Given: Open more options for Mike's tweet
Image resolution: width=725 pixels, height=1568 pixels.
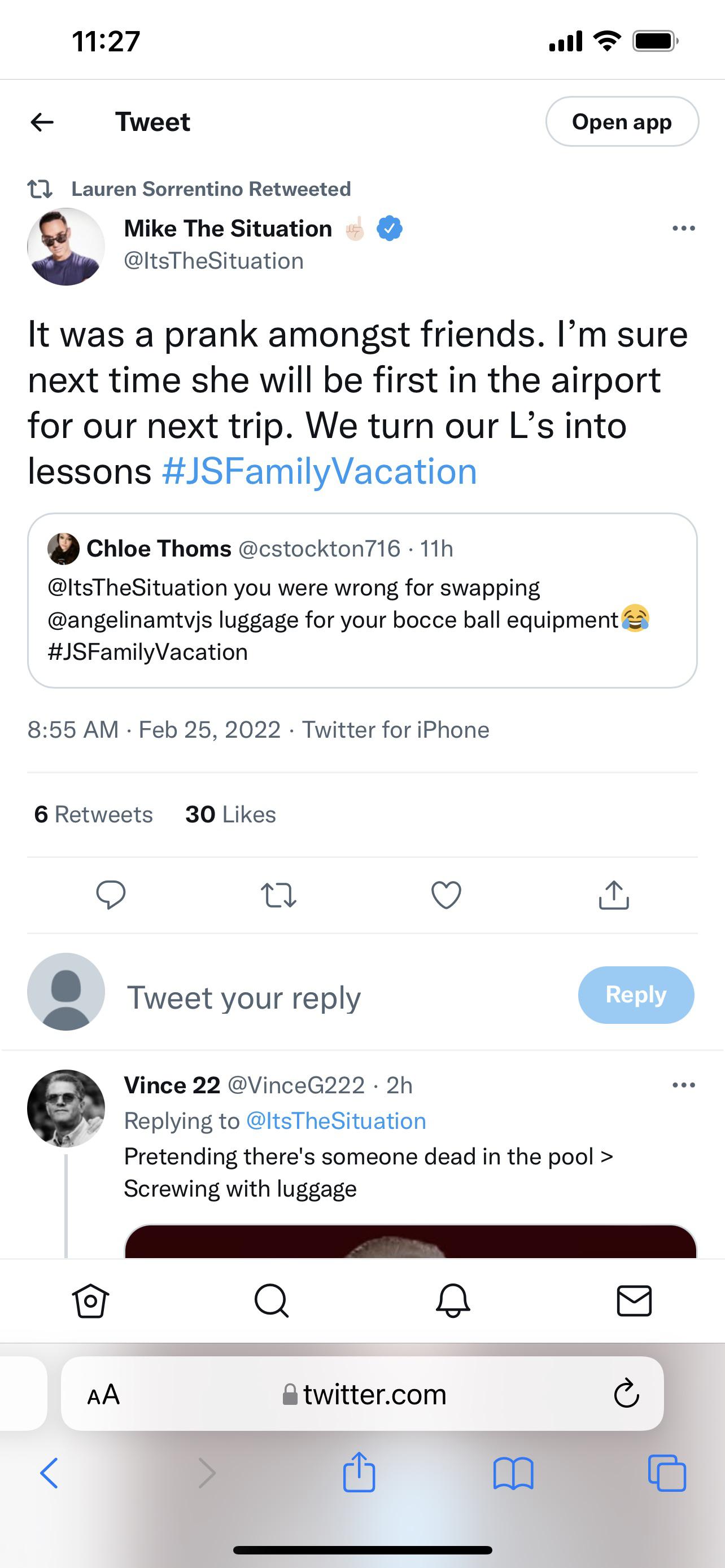Looking at the screenshot, I should 684,229.
